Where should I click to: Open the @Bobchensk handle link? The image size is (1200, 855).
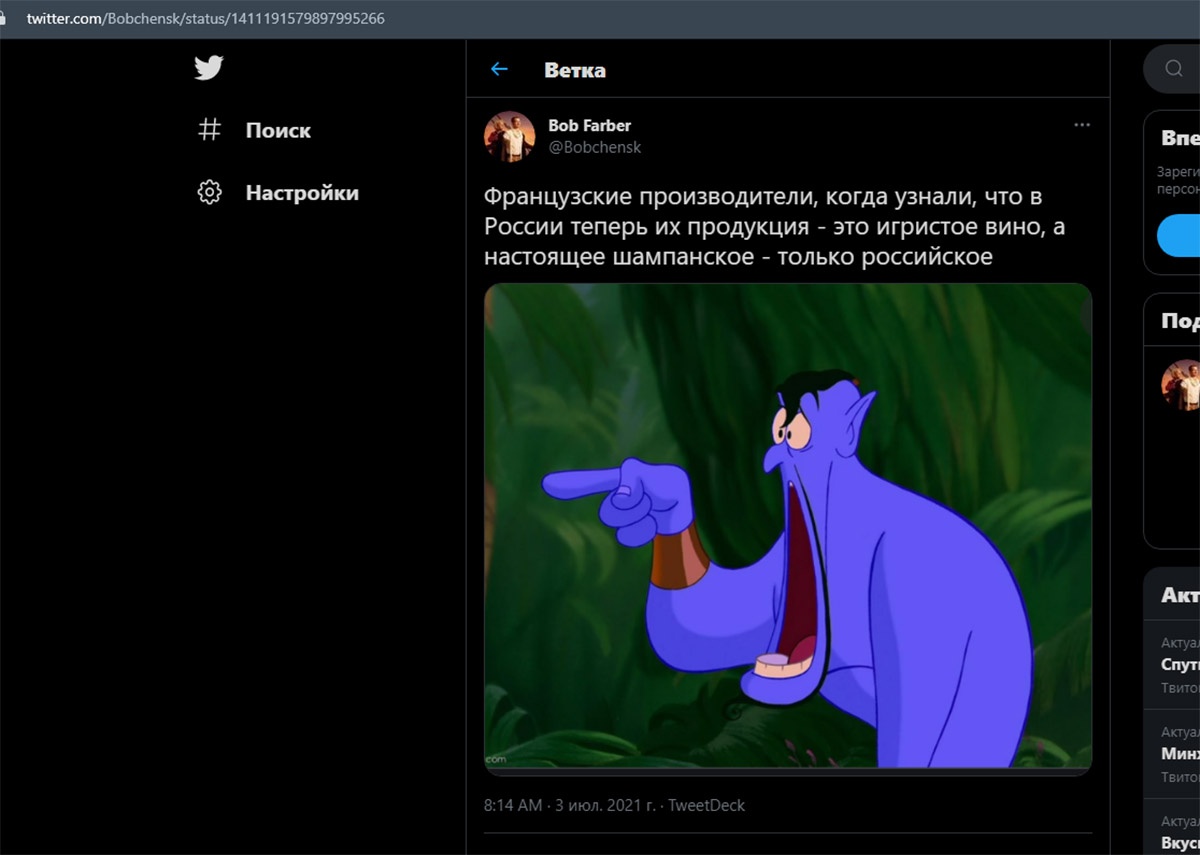(x=595, y=147)
